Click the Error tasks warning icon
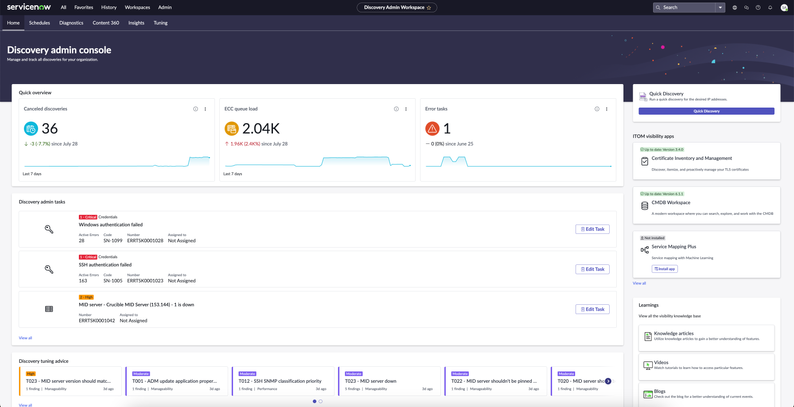This screenshot has height=407, width=794. tap(432, 129)
